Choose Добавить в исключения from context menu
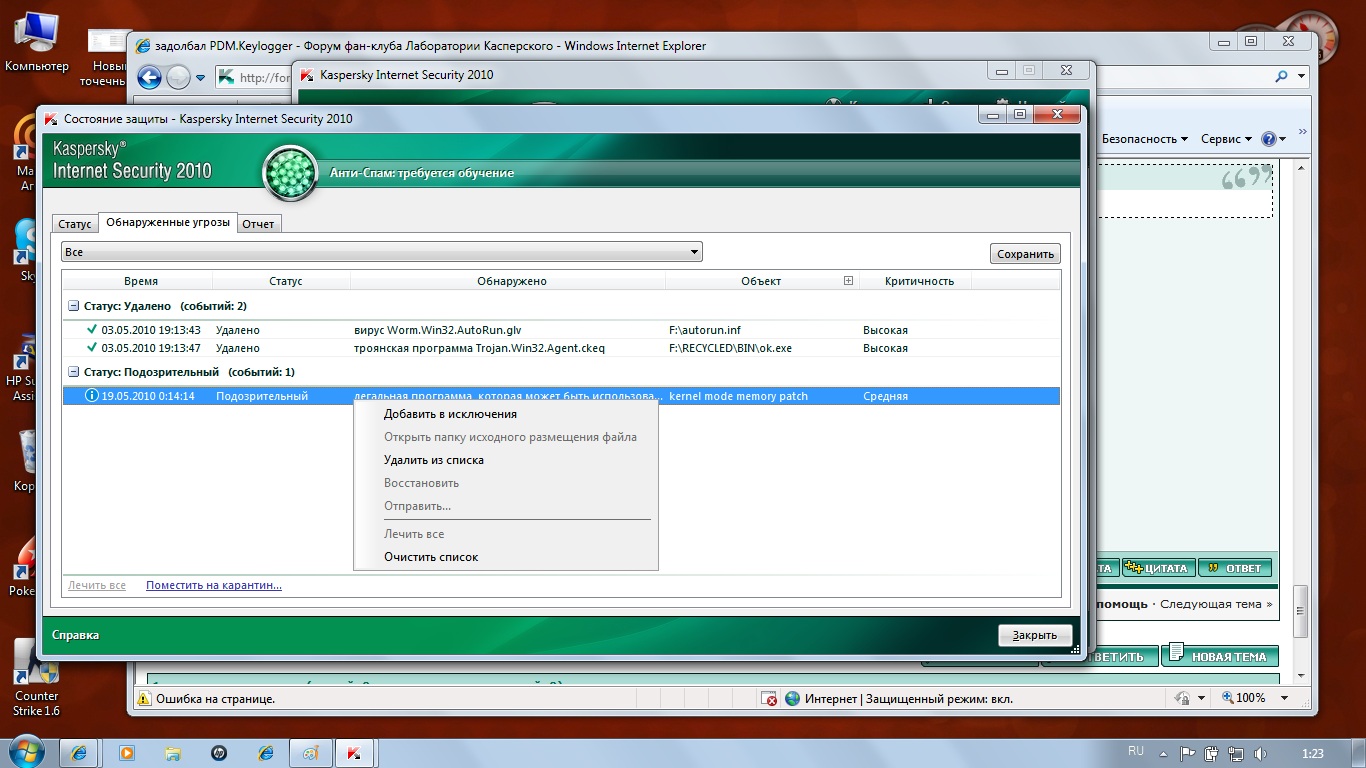 pos(450,414)
